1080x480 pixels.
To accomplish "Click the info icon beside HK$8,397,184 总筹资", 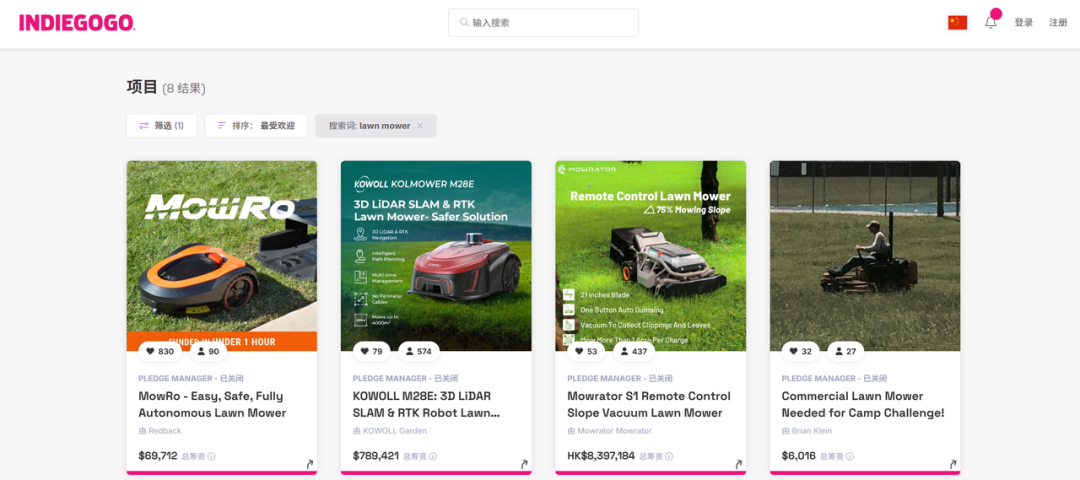I will click(x=669, y=456).
